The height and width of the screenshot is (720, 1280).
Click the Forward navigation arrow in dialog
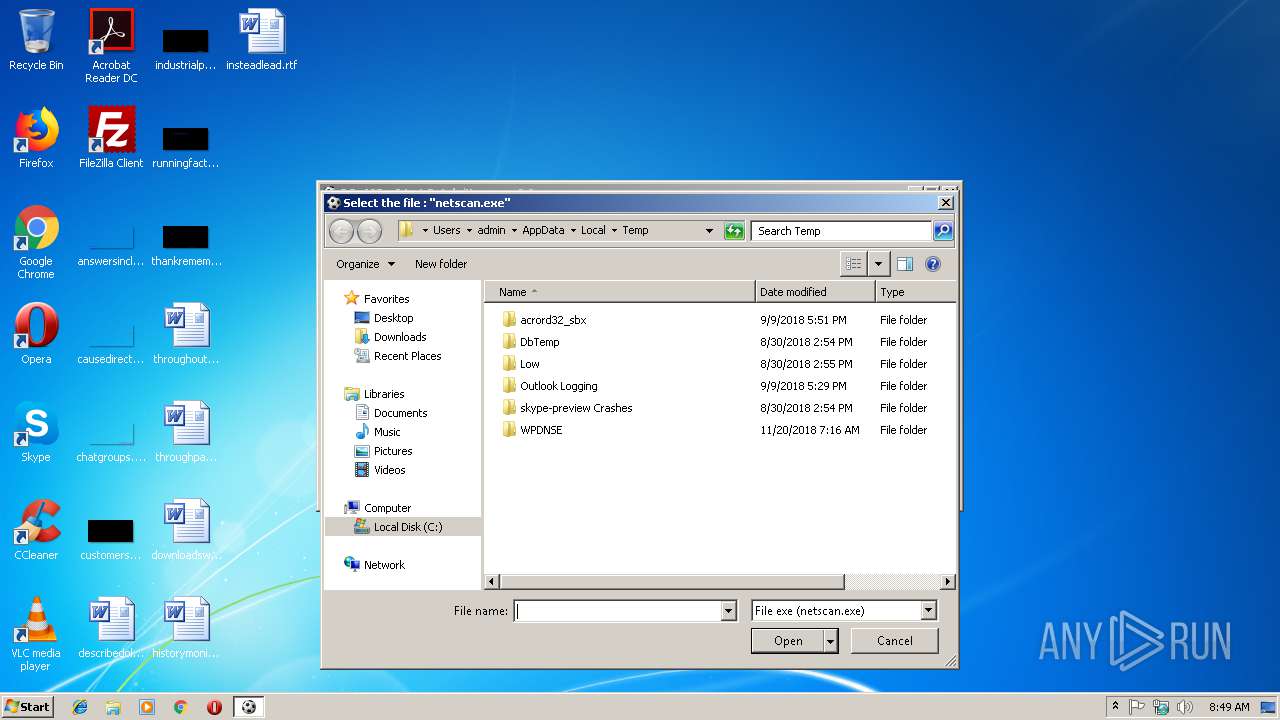tap(369, 231)
